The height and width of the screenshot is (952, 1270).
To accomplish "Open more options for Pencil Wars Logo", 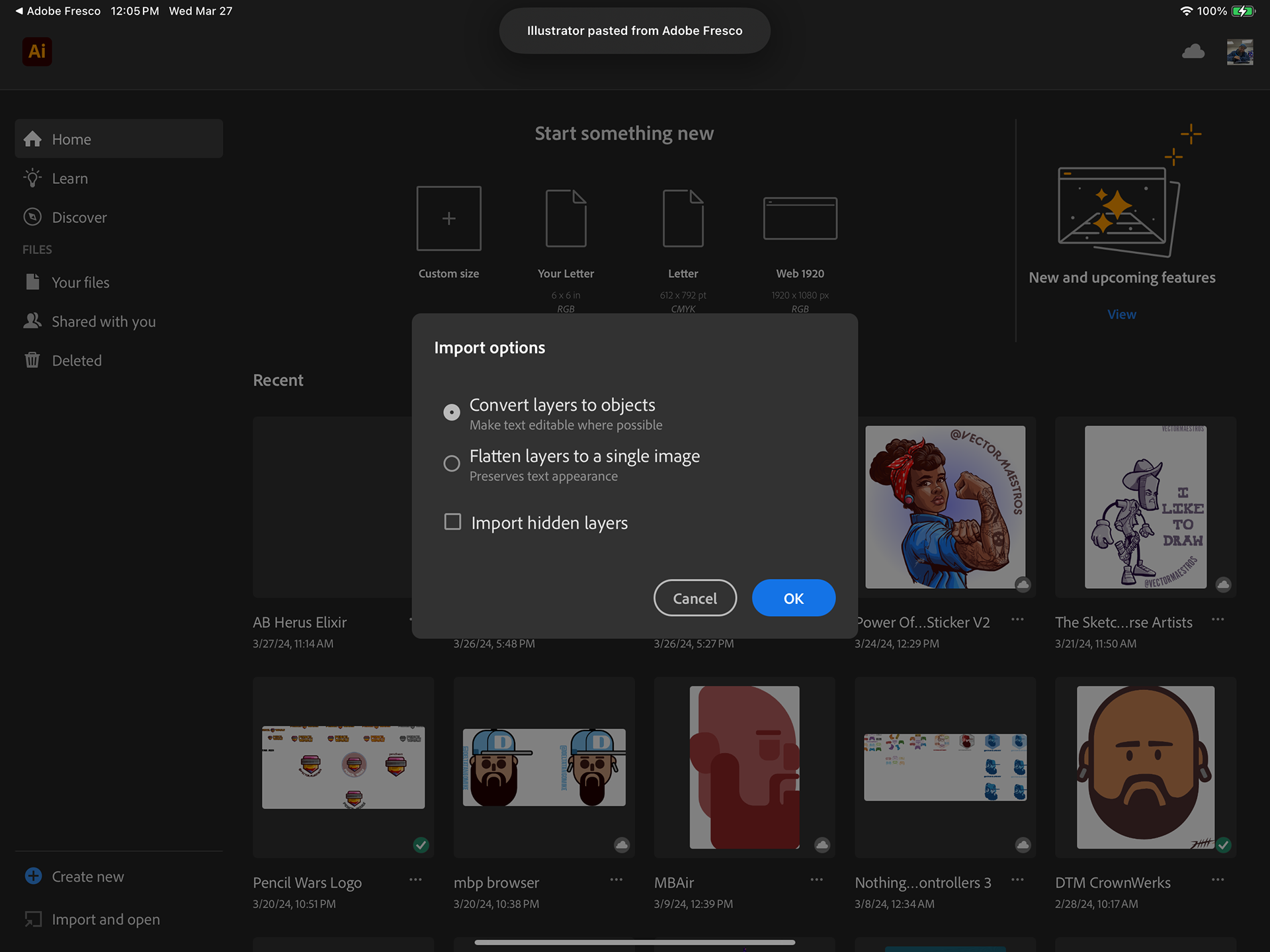I will tap(415, 879).
